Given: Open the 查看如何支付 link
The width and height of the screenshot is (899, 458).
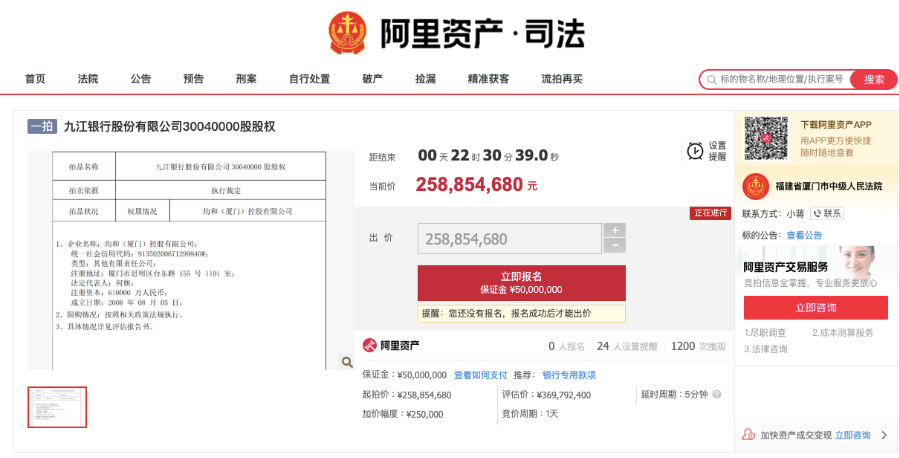Looking at the screenshot, I should coord(480,375).
